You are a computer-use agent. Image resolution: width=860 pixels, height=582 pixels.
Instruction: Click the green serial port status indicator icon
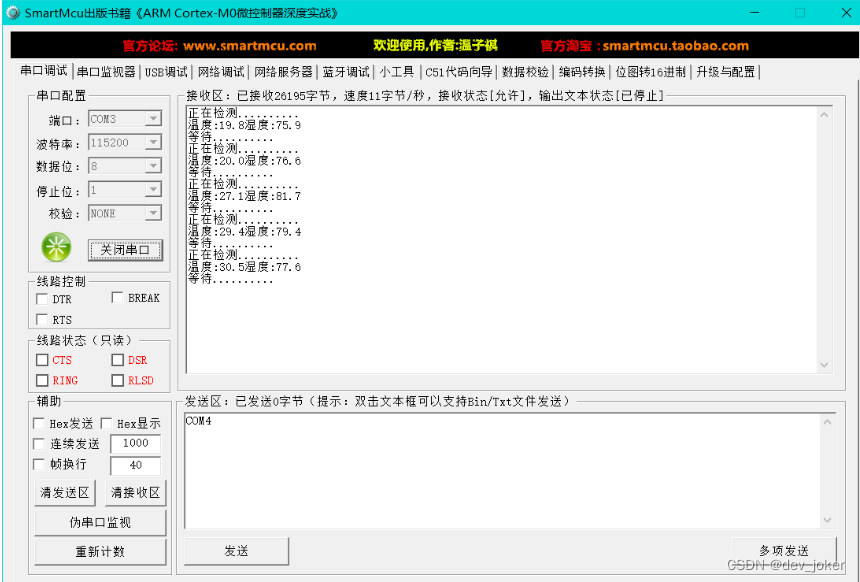(x=56, y=247)
